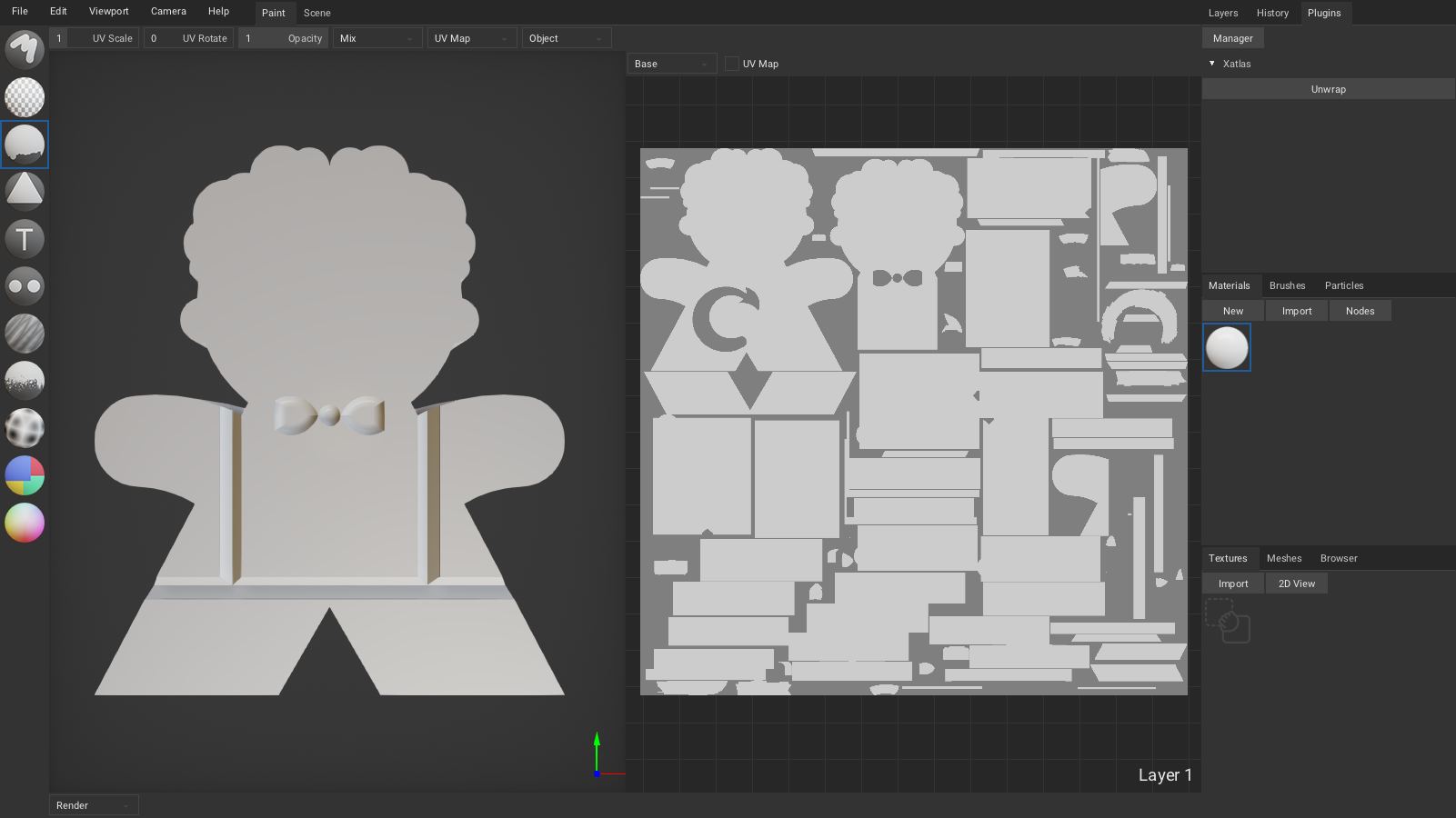Open the File menu

pyautogui.click(x=20, y=12)
